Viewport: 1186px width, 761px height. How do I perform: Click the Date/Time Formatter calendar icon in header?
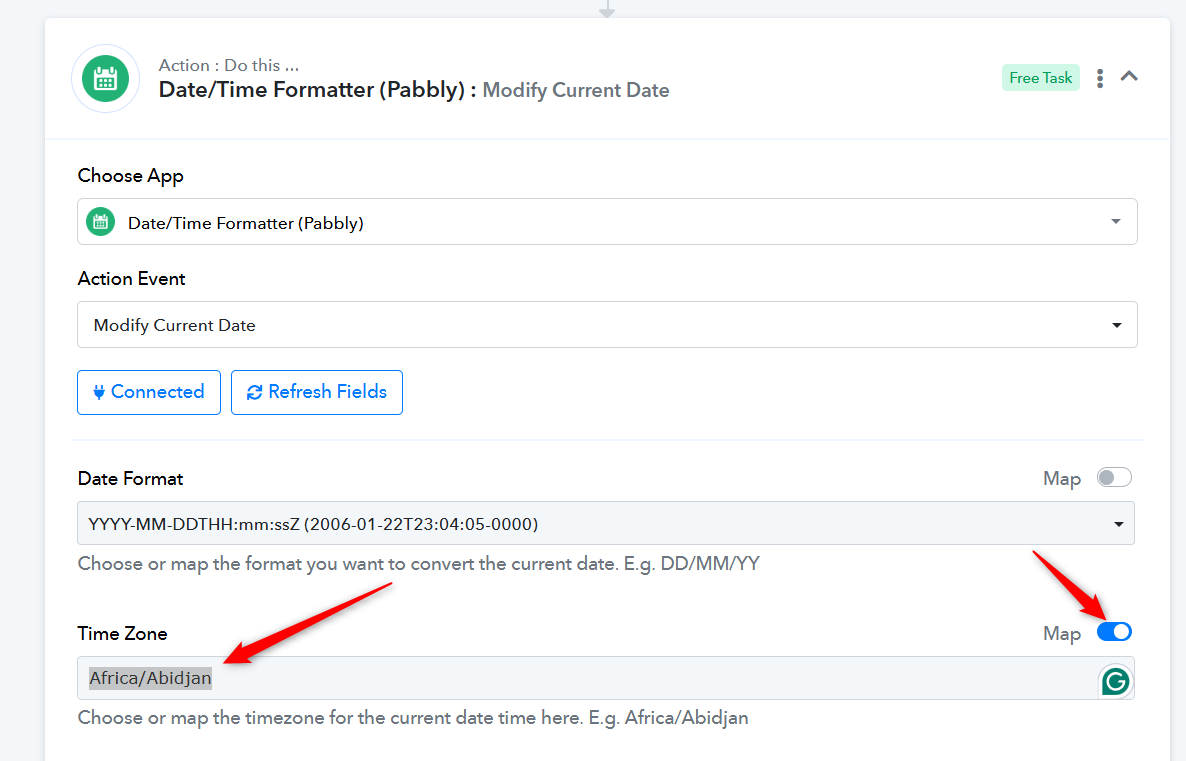pyautogui.click(x=105, y=79)
